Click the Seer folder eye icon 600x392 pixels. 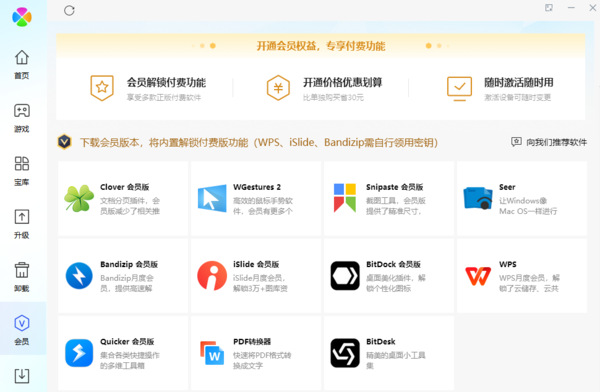478,198
